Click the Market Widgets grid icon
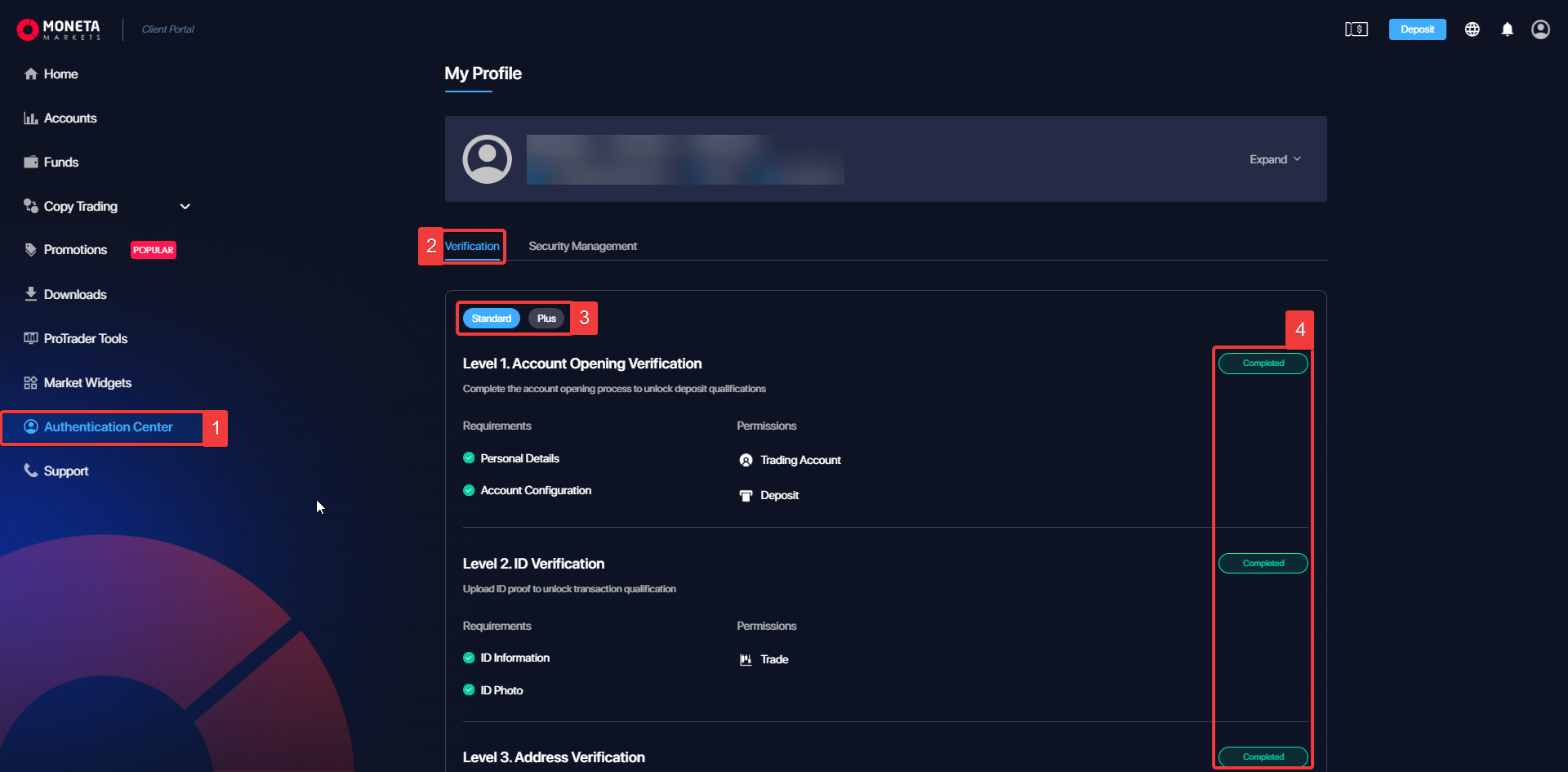 pyautogui.click(x=31, y=382)
